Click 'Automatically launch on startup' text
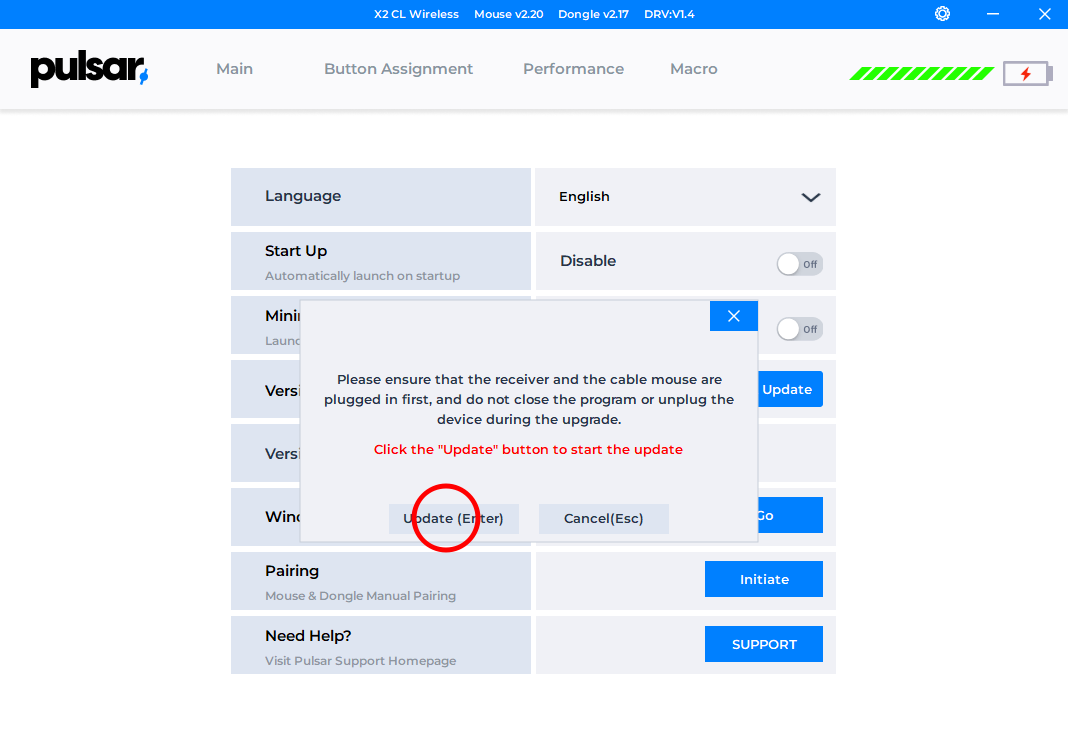The width and height of the screenshot is (1068, 749). coord(362,276)
